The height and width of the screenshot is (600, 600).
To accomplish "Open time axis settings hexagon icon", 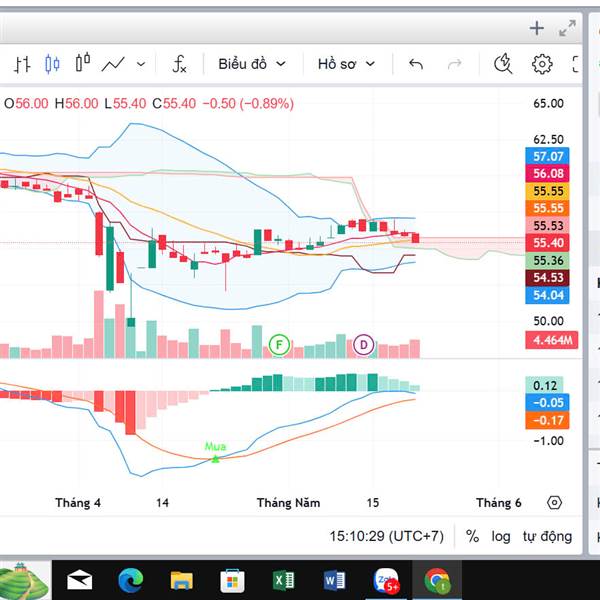I will [554, 502].
